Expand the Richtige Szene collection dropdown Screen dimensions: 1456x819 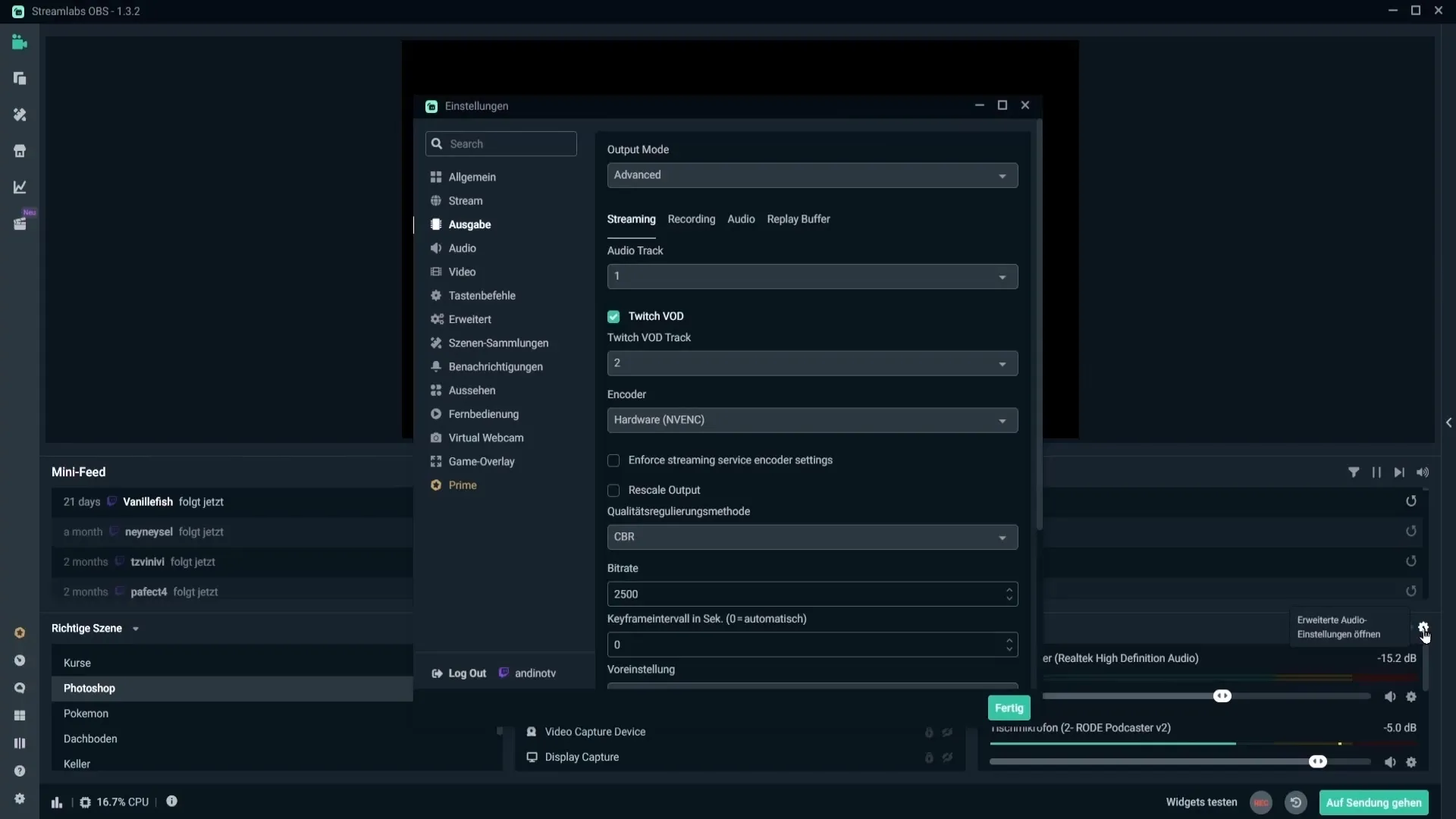point(136,629)
